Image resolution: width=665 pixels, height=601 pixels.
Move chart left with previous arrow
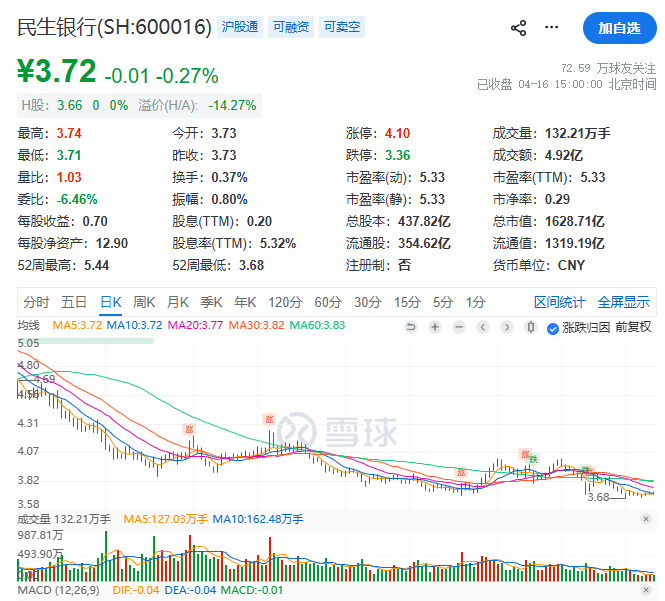pos(483,327)
